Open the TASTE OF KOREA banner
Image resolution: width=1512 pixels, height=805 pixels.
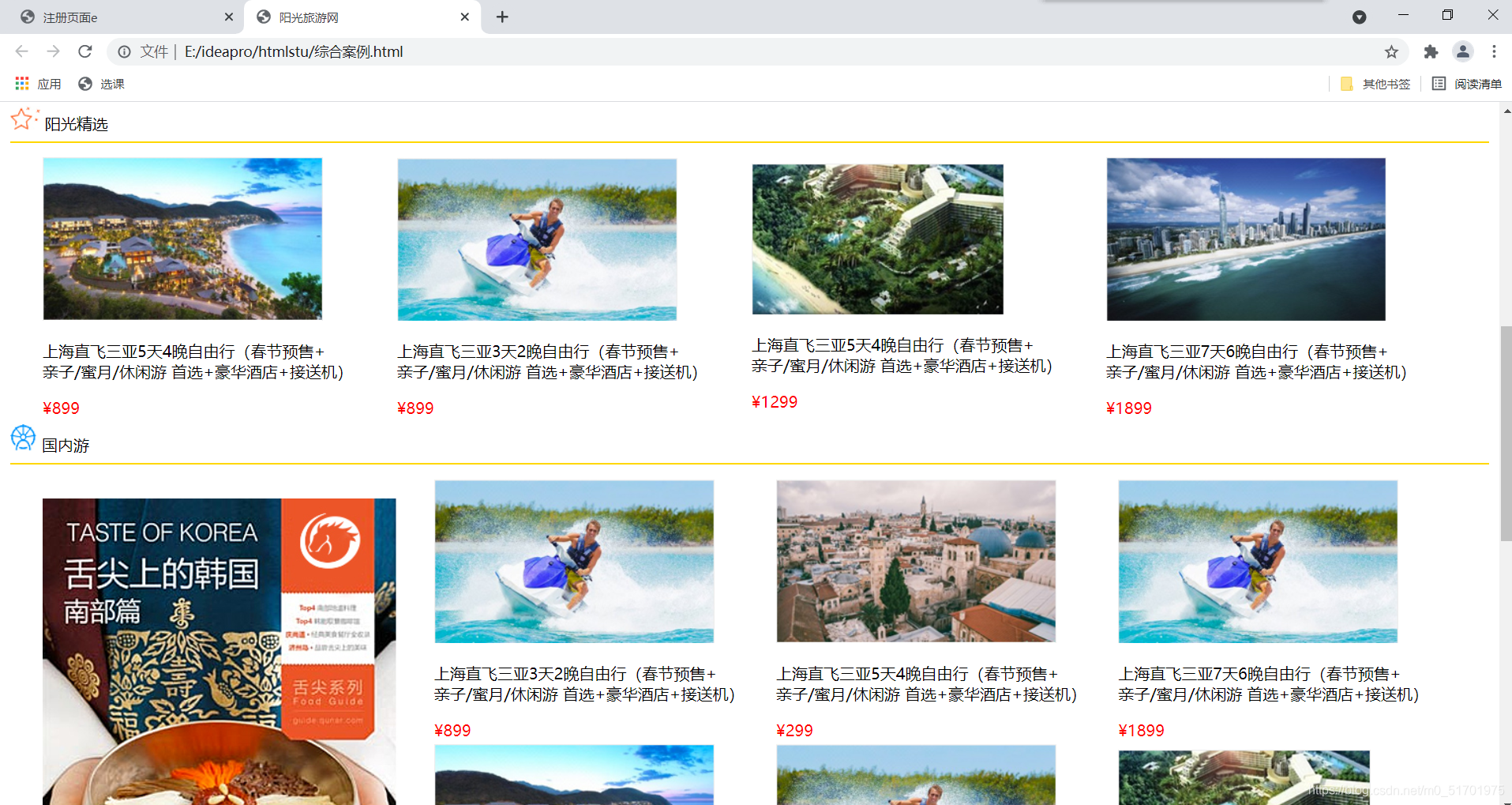coord(219,652)
